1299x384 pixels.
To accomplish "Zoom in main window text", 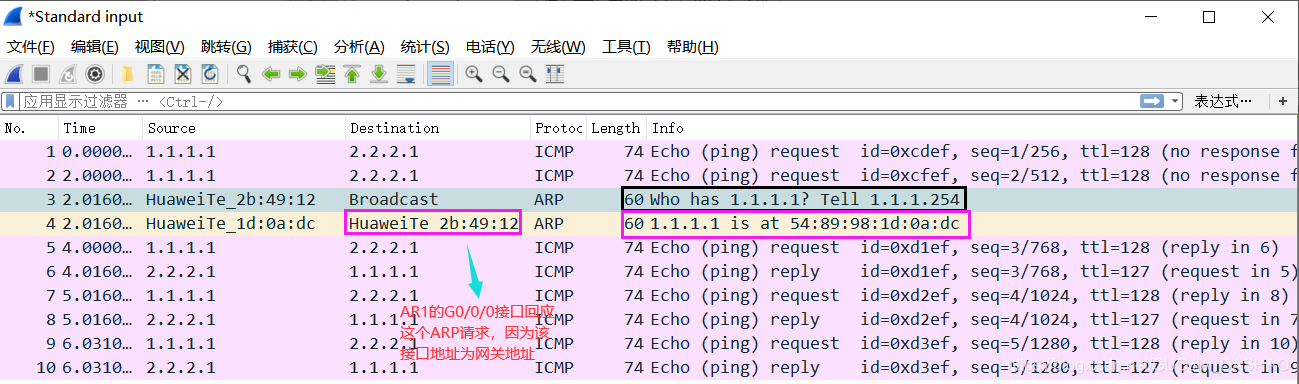I will 473,74.
